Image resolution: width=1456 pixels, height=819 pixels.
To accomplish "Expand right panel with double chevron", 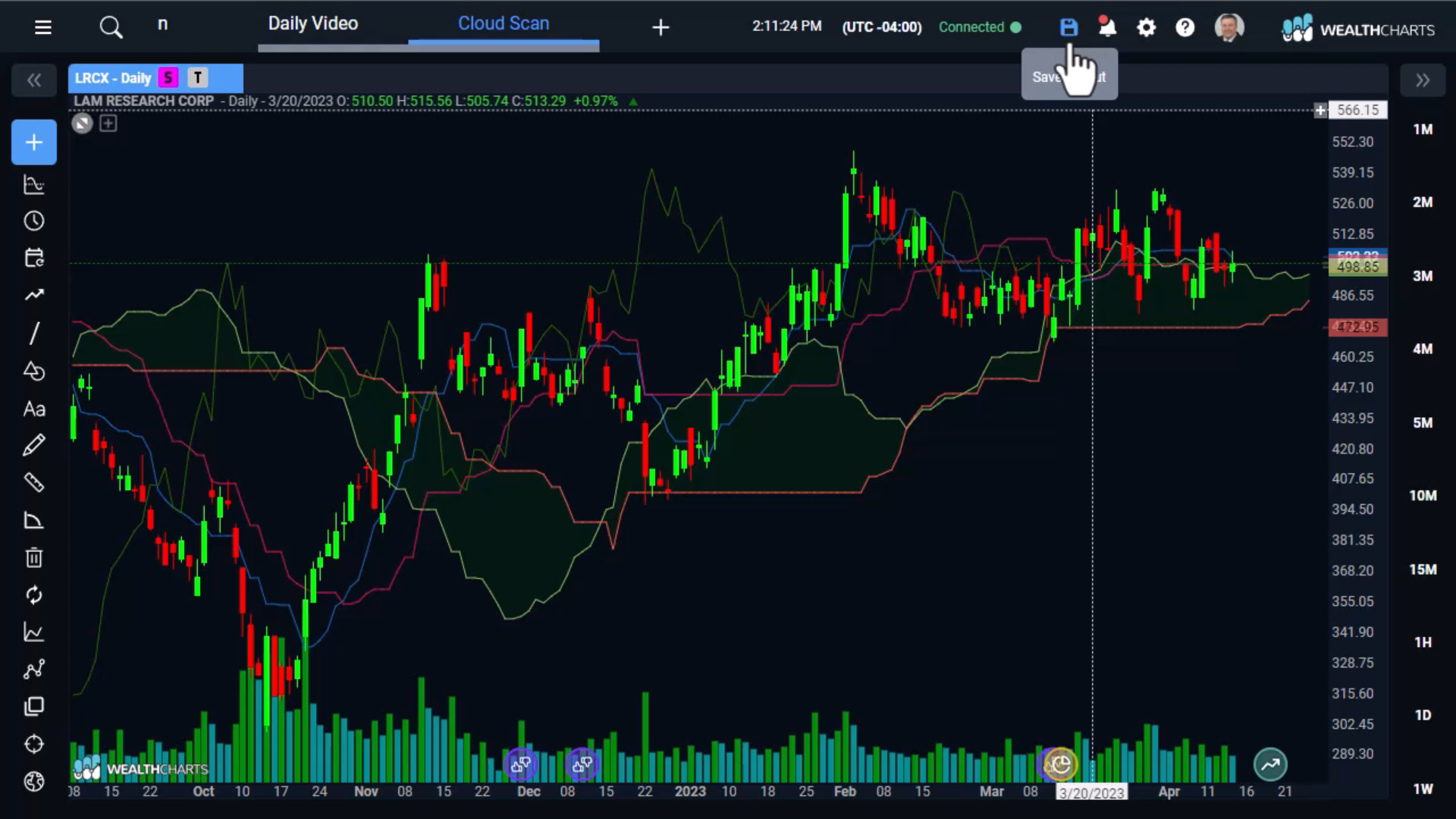I will [x=1422, y=80].
